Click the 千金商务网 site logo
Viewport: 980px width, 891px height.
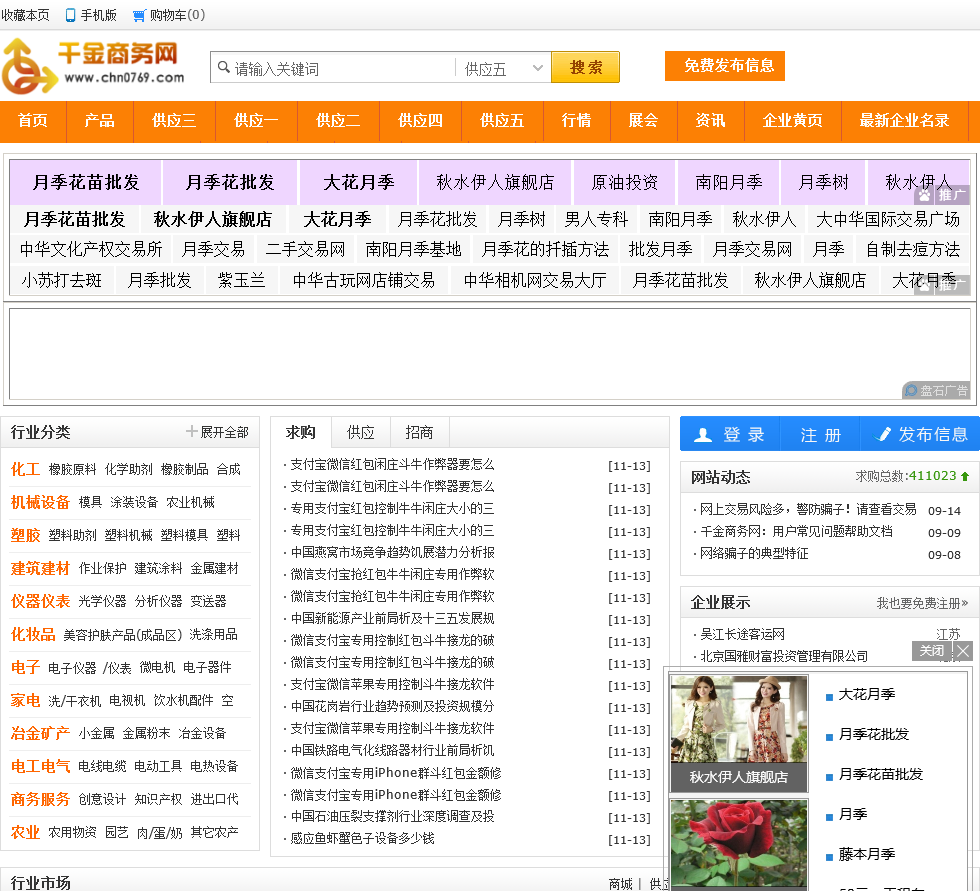(x=93, y=66)
